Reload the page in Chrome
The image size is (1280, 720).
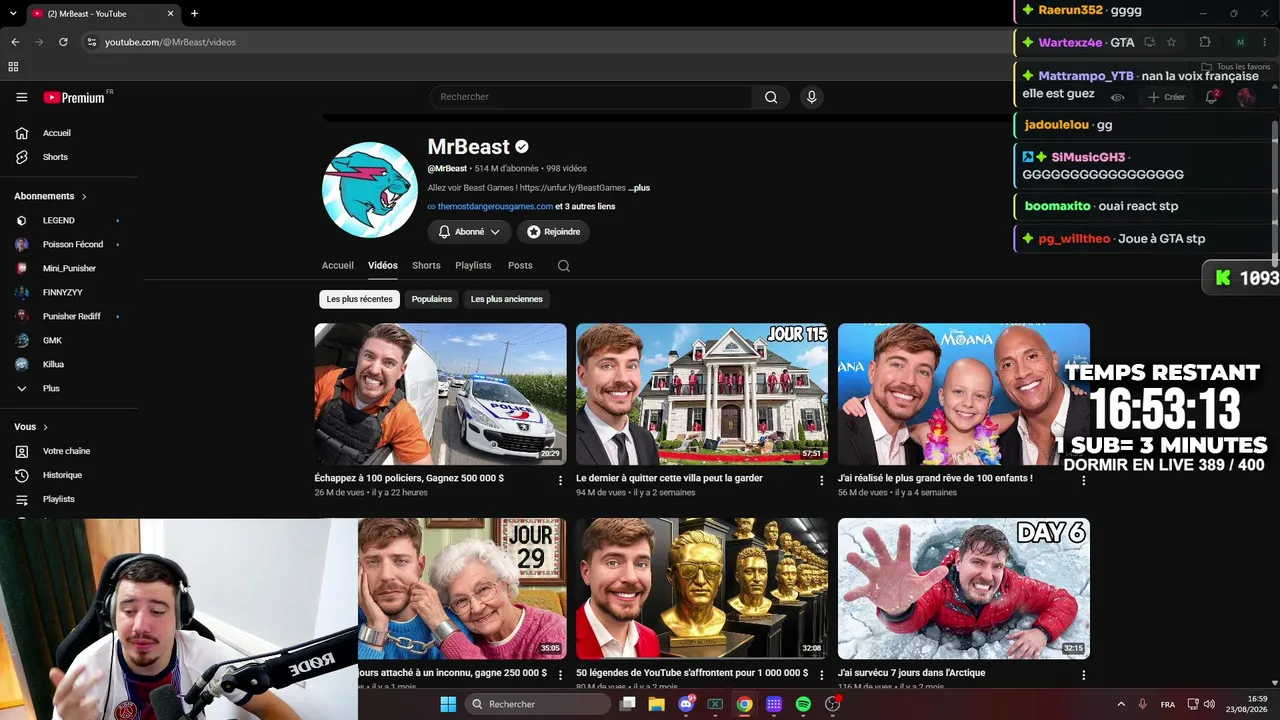point(63,42)
